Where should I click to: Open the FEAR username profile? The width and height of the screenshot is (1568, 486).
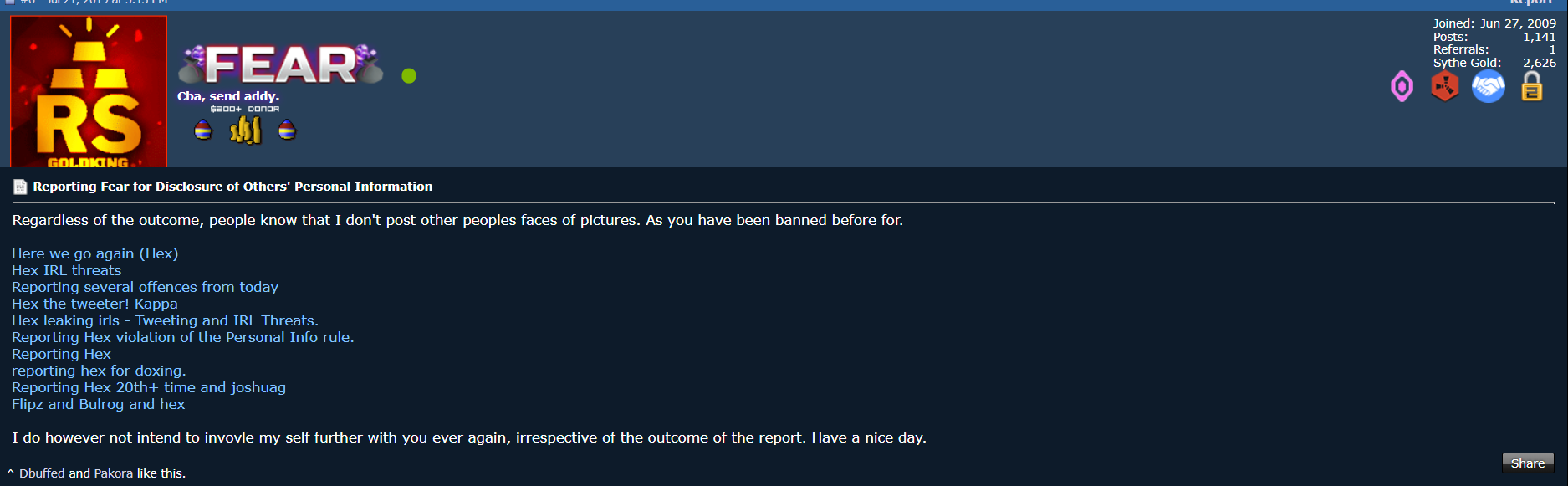pos(281,64)
